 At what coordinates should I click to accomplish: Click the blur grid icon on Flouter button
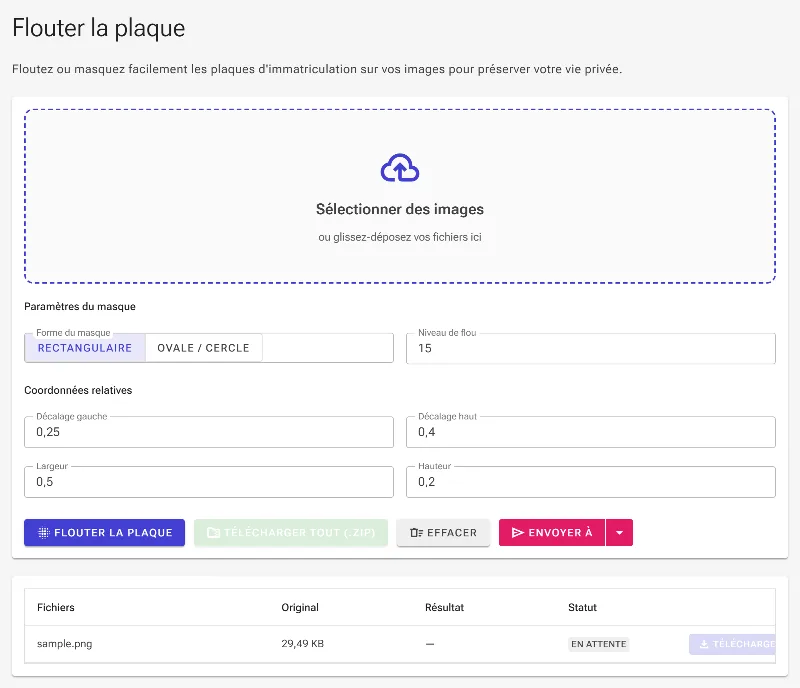coord(44,533)
